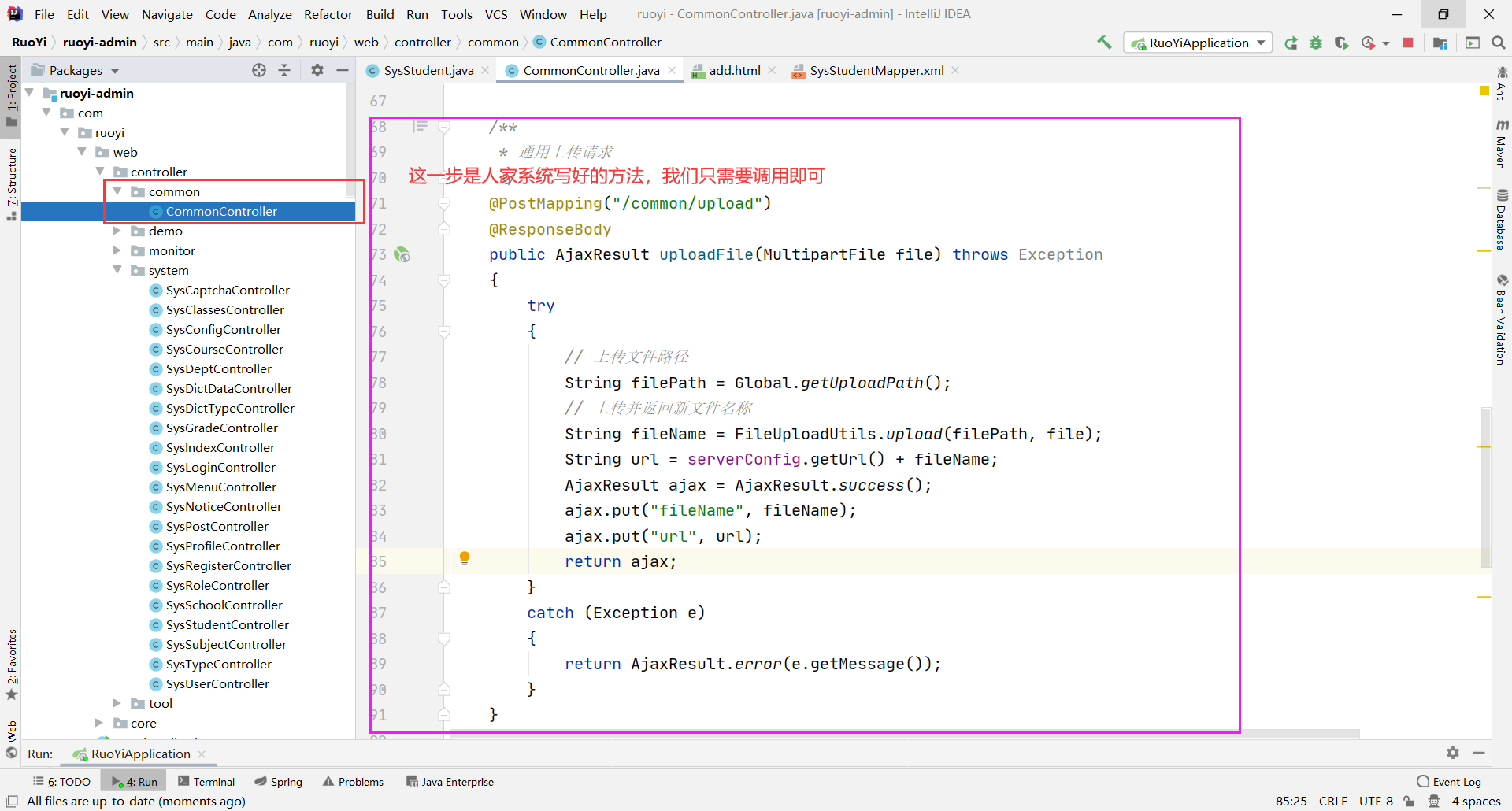The width and height of the screenshot is (1512, 811).
Task: Switch to the SysStudent.java tab
Action: tap(428, 70)
